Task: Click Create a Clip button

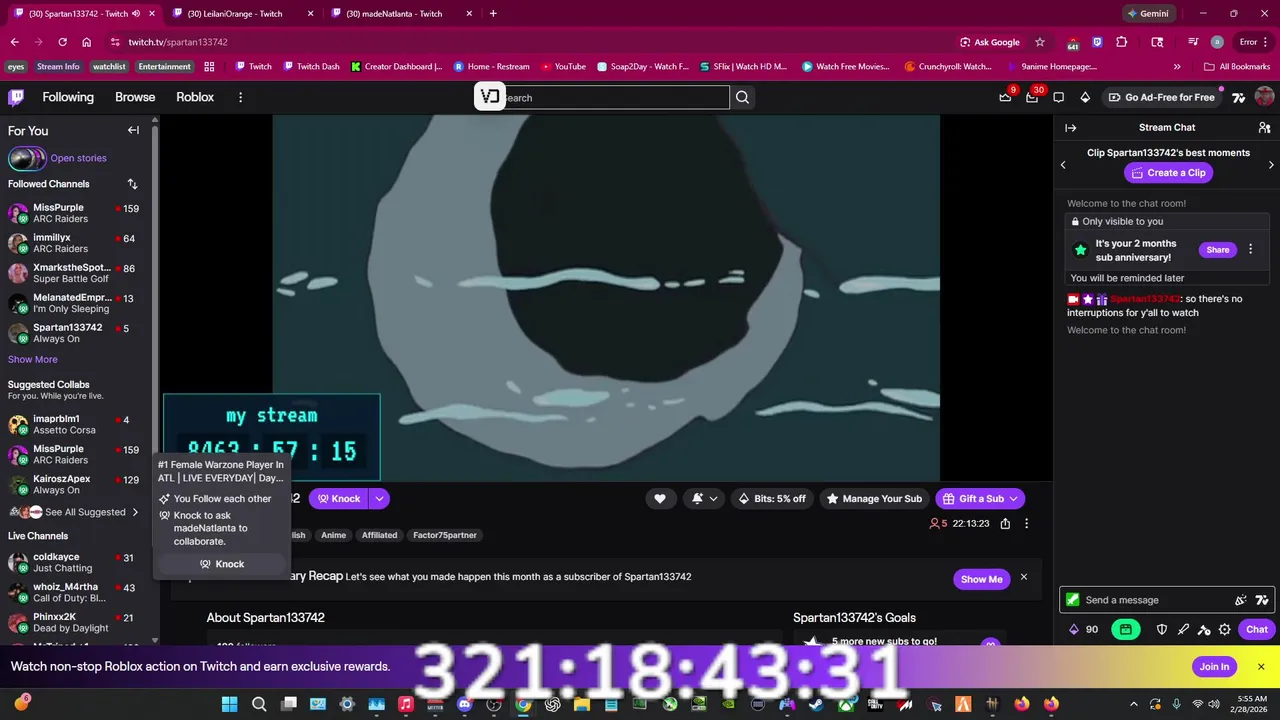Action: (x=1168, y=173)
